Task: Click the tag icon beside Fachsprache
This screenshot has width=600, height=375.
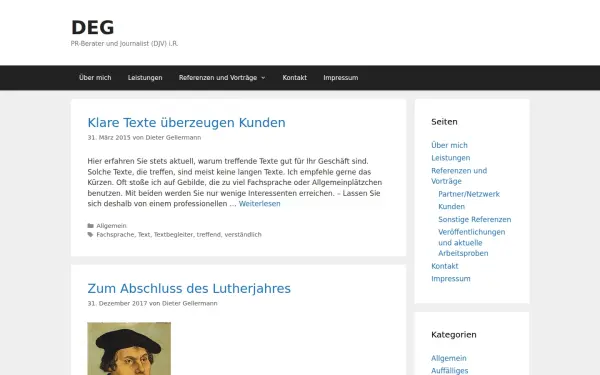Action: (91, 235)
